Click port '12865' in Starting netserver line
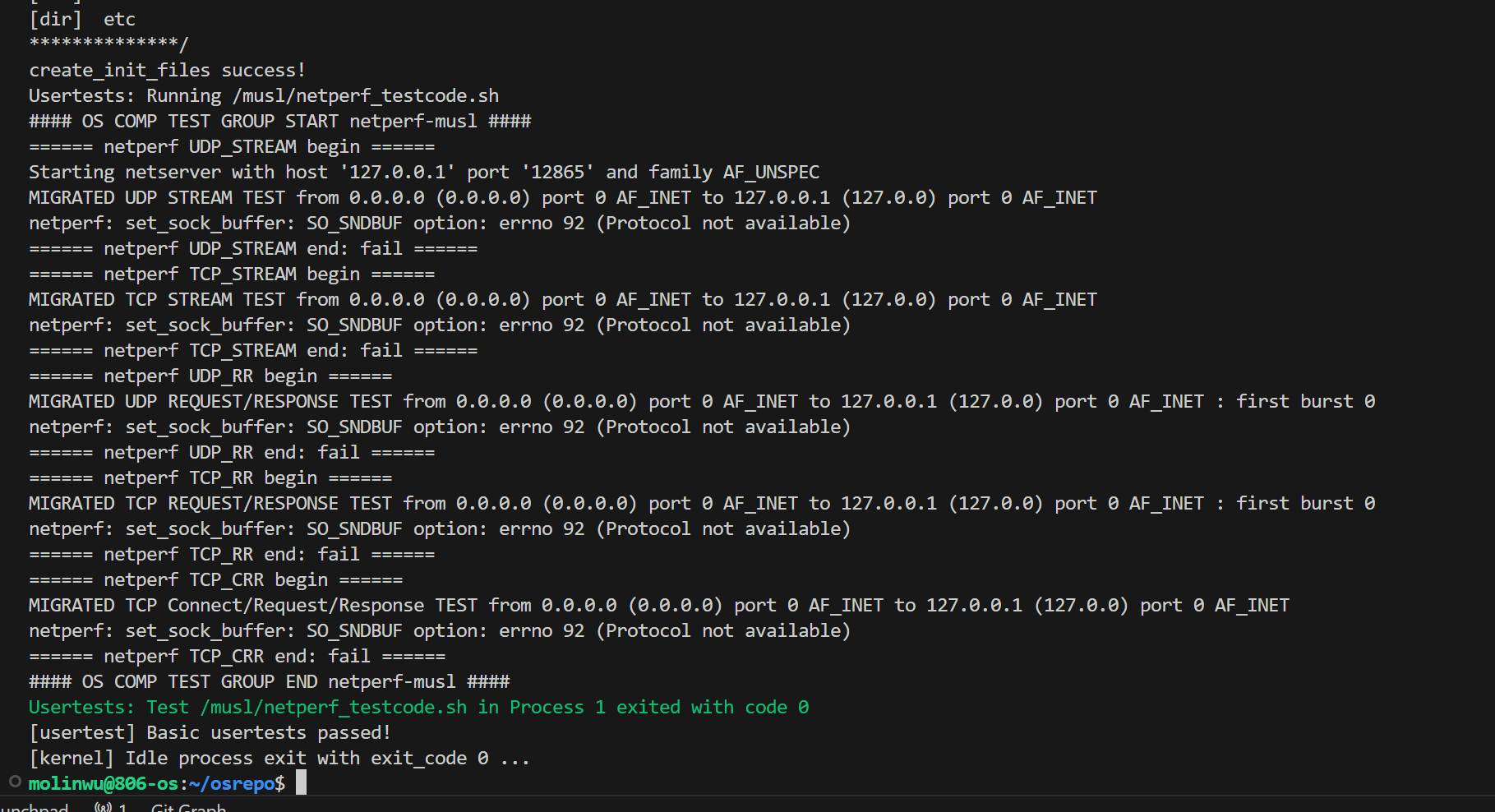 558,173
